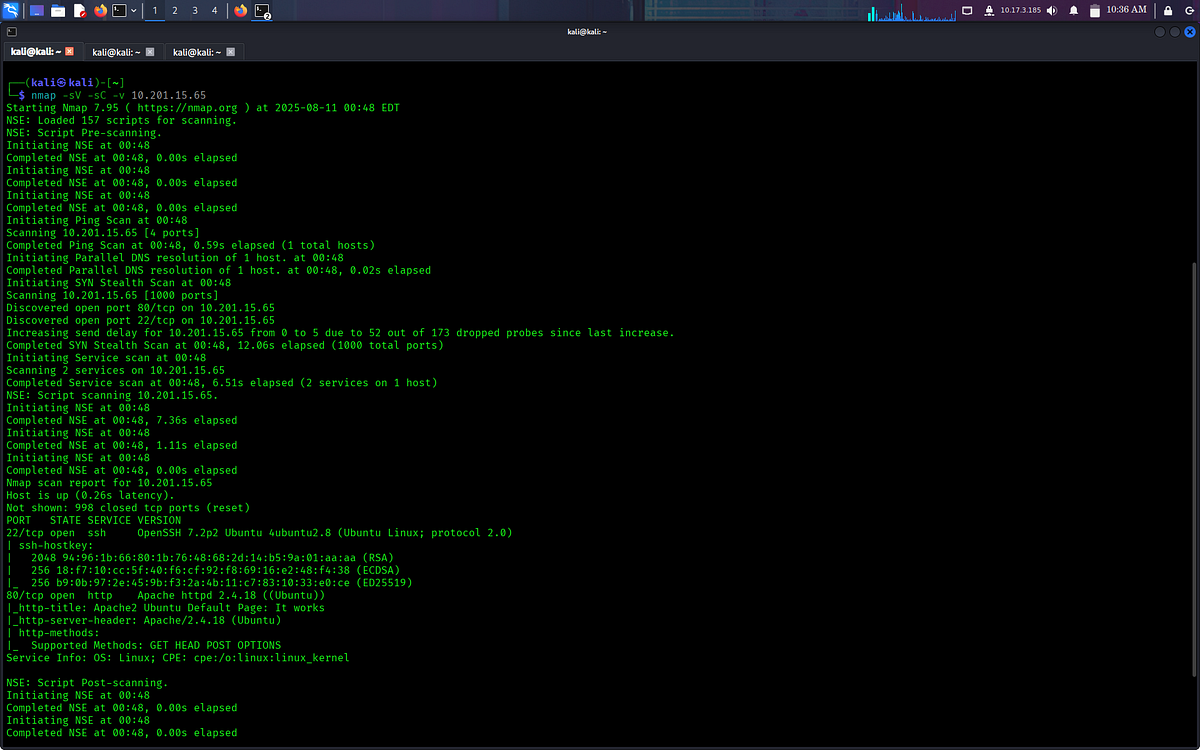Focus the running Firefox taskbar button
Viewport: 1200px width, 750px height.
pyautogui.click(x=240, y=11)
